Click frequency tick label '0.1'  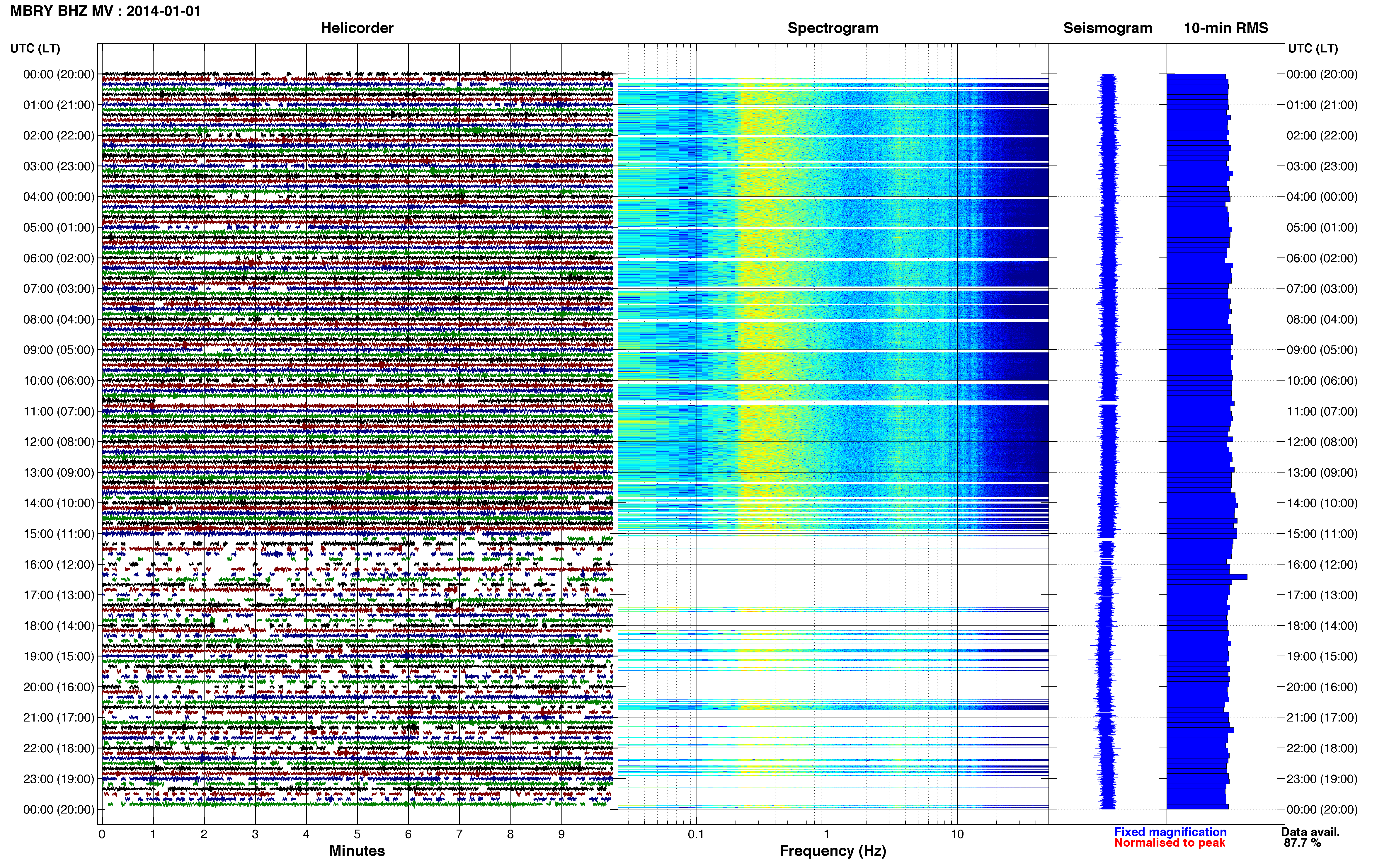pos(696,835)
